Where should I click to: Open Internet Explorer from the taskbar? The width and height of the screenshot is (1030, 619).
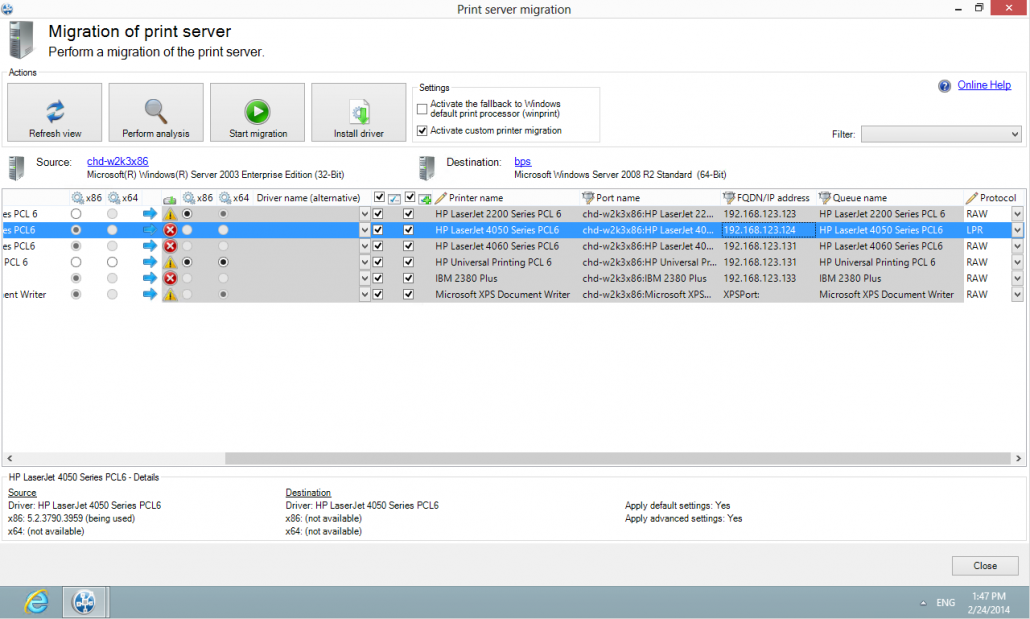click(37, 601)
